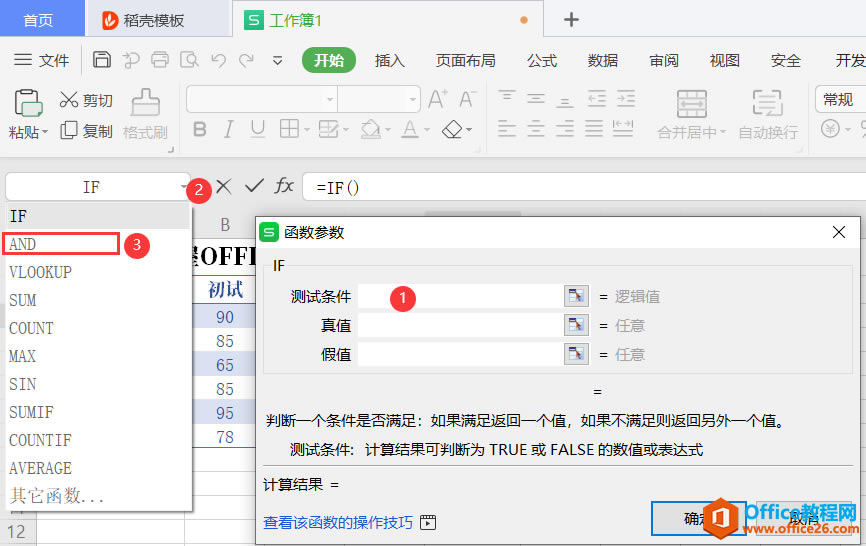This screenshot has height=546, width=866.
Task: Select VLOOKUP from the function list
Action: click(97, 272)
